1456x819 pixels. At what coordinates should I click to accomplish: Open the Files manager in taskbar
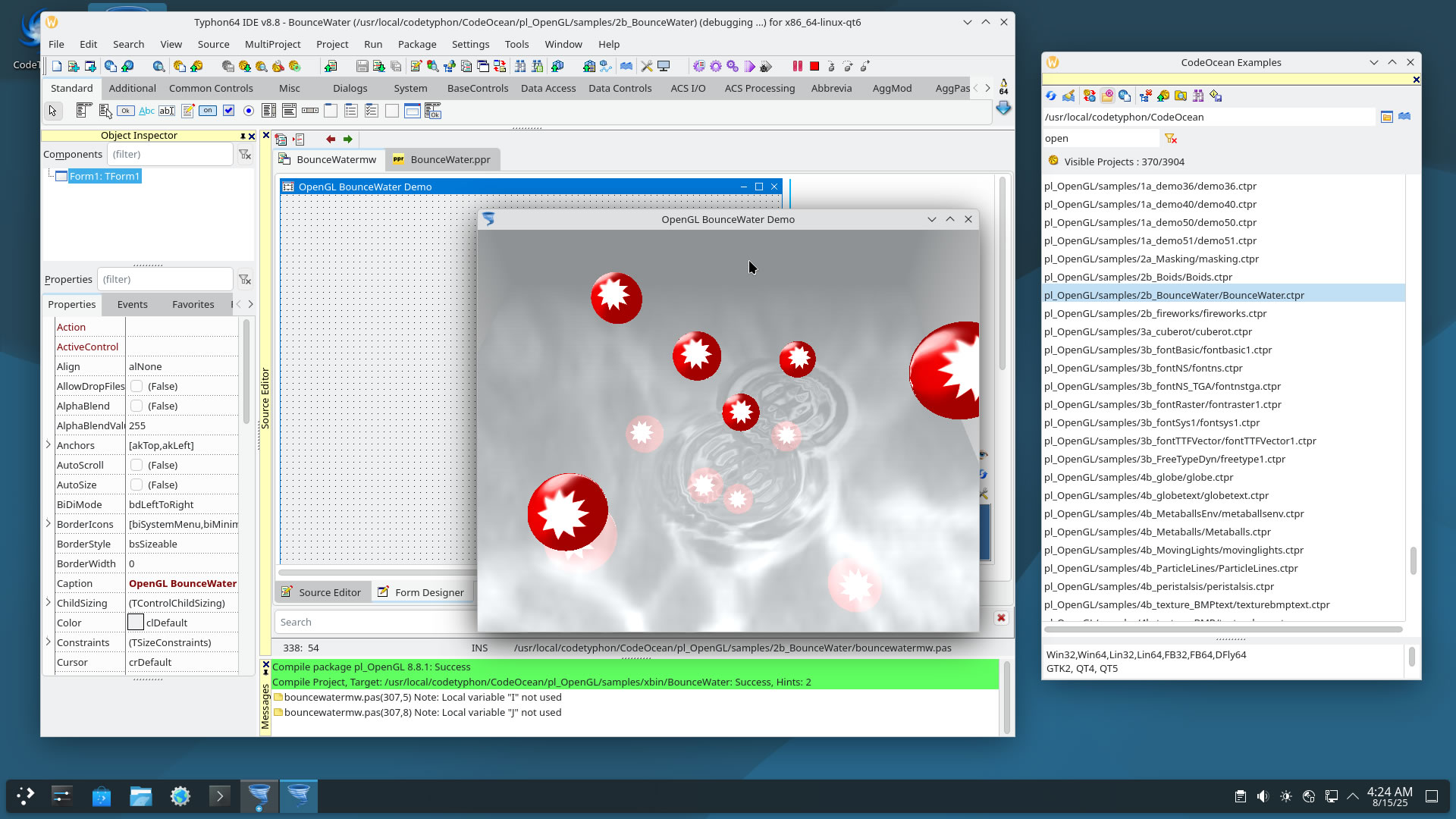140,796
